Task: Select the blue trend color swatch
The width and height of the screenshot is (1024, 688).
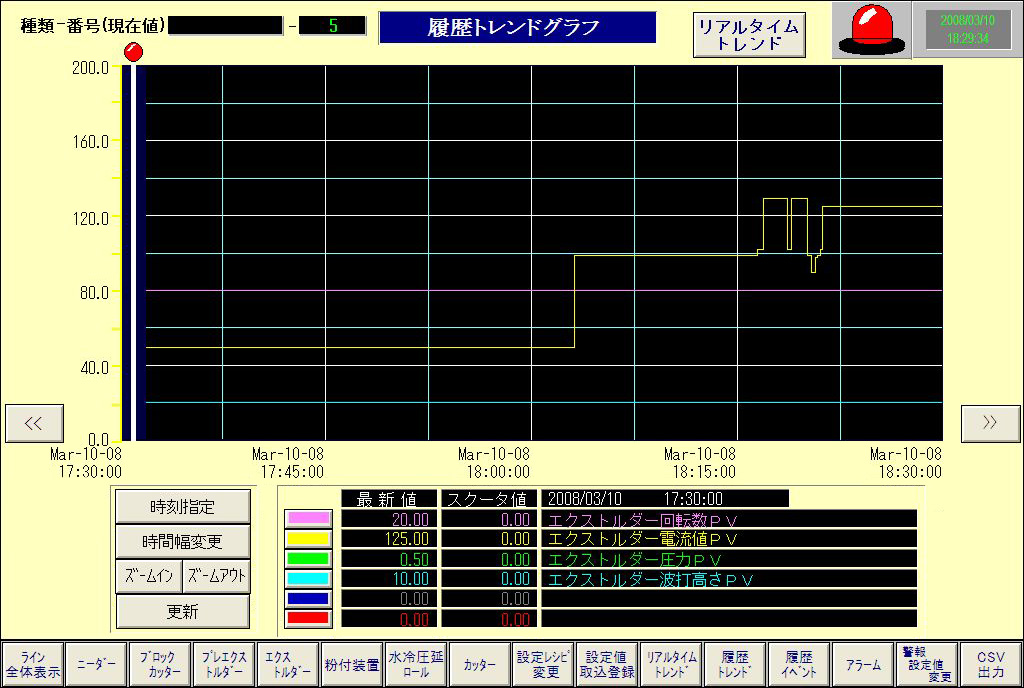Action: tap(308, 599)
